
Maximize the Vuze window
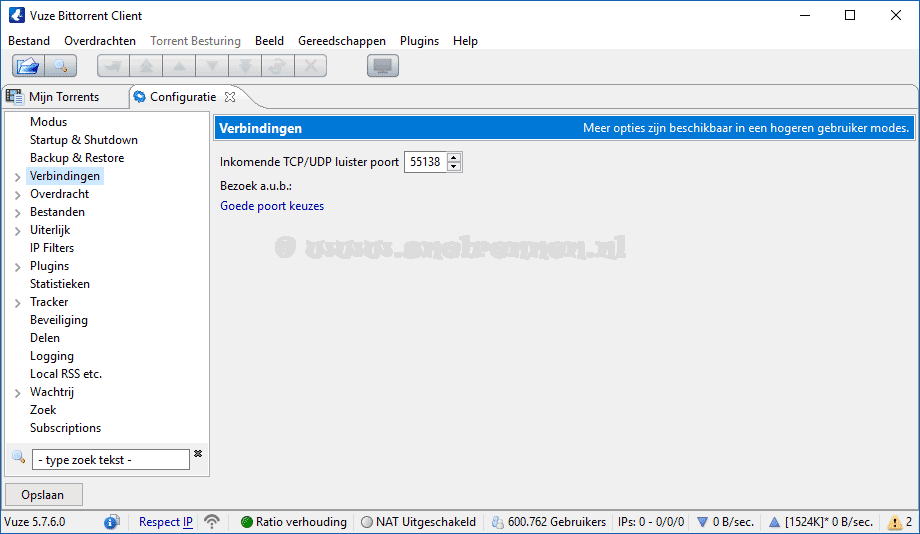pos(850,15)
